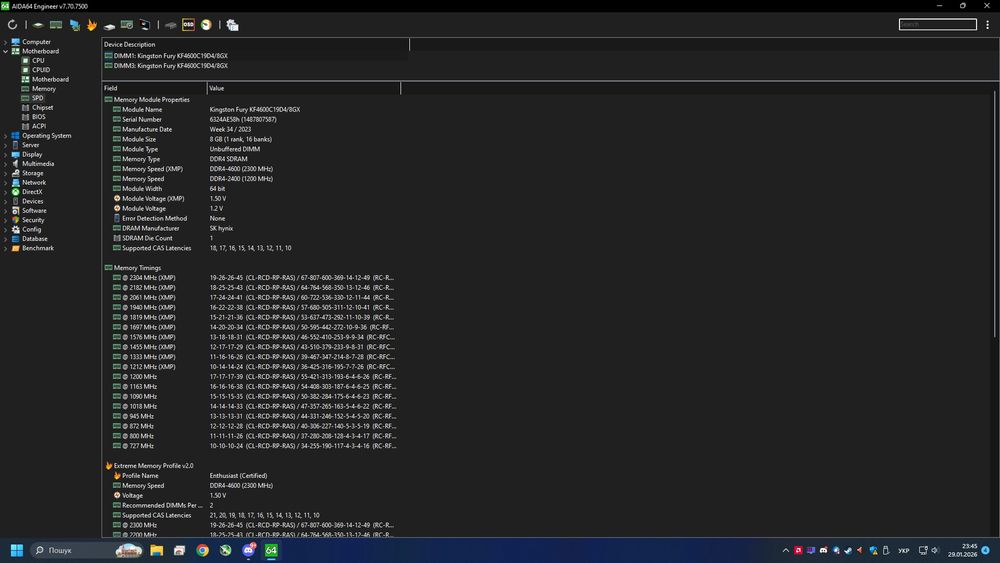The image size is (1000, 563).
Task: Collapse the Motherboard tree node
Action: (6, 51)
